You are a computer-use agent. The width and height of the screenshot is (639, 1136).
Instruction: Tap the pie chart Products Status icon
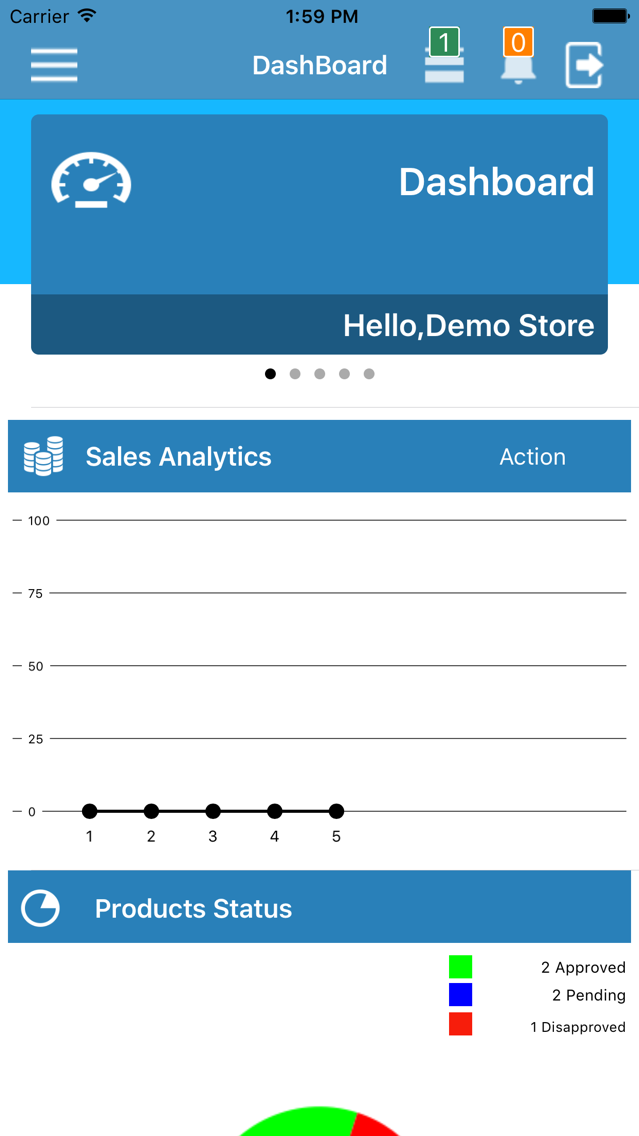40,908
